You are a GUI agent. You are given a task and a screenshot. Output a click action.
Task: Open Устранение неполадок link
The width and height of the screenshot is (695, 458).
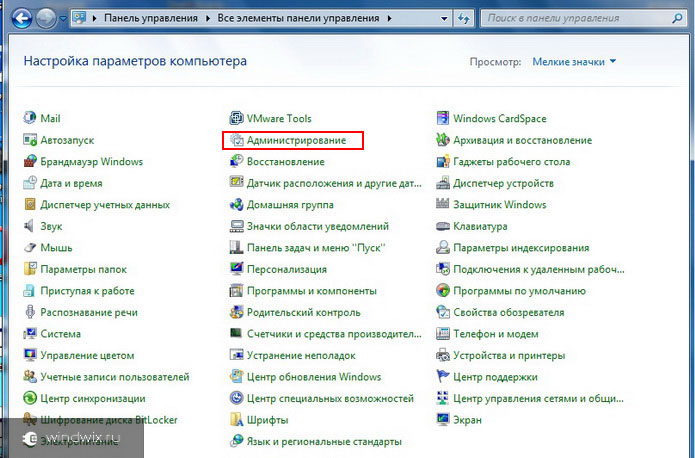(301, 356)
